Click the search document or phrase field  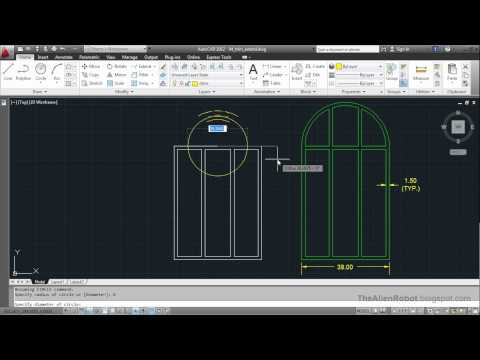coord(347,49)
